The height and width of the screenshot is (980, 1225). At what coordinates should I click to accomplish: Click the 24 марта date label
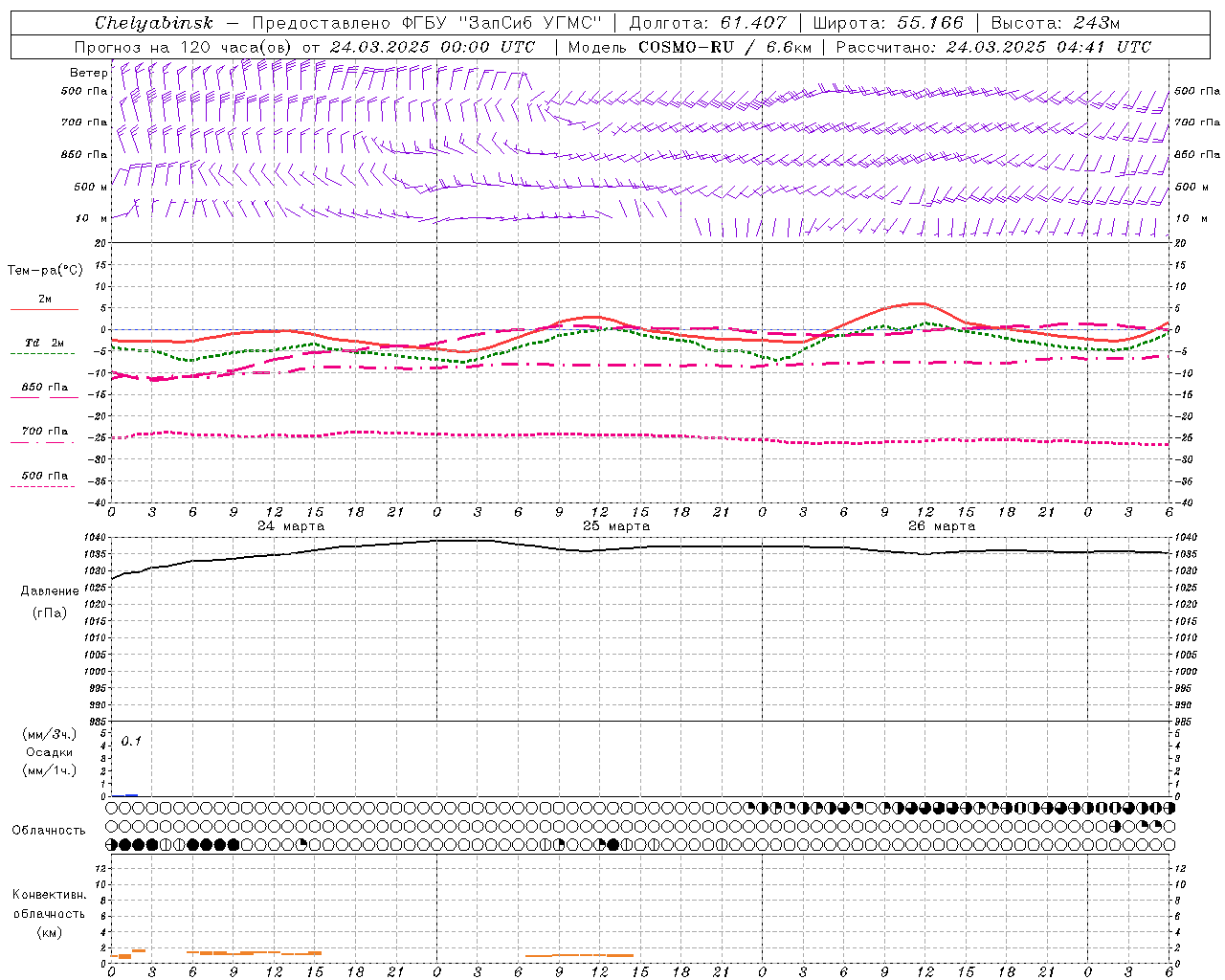click(x=291, y=526)
